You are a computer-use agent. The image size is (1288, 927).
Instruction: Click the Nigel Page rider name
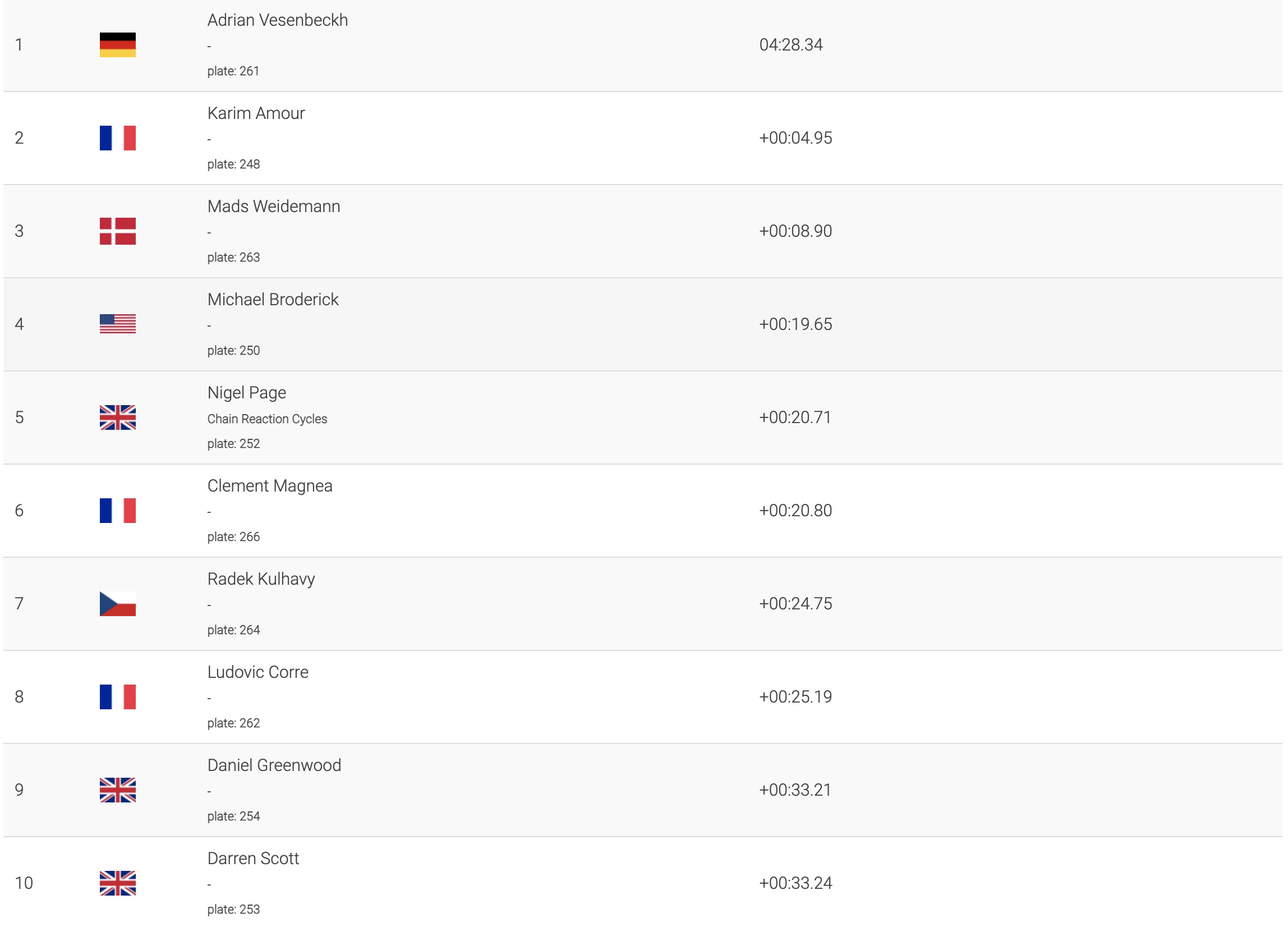point(246,393)
